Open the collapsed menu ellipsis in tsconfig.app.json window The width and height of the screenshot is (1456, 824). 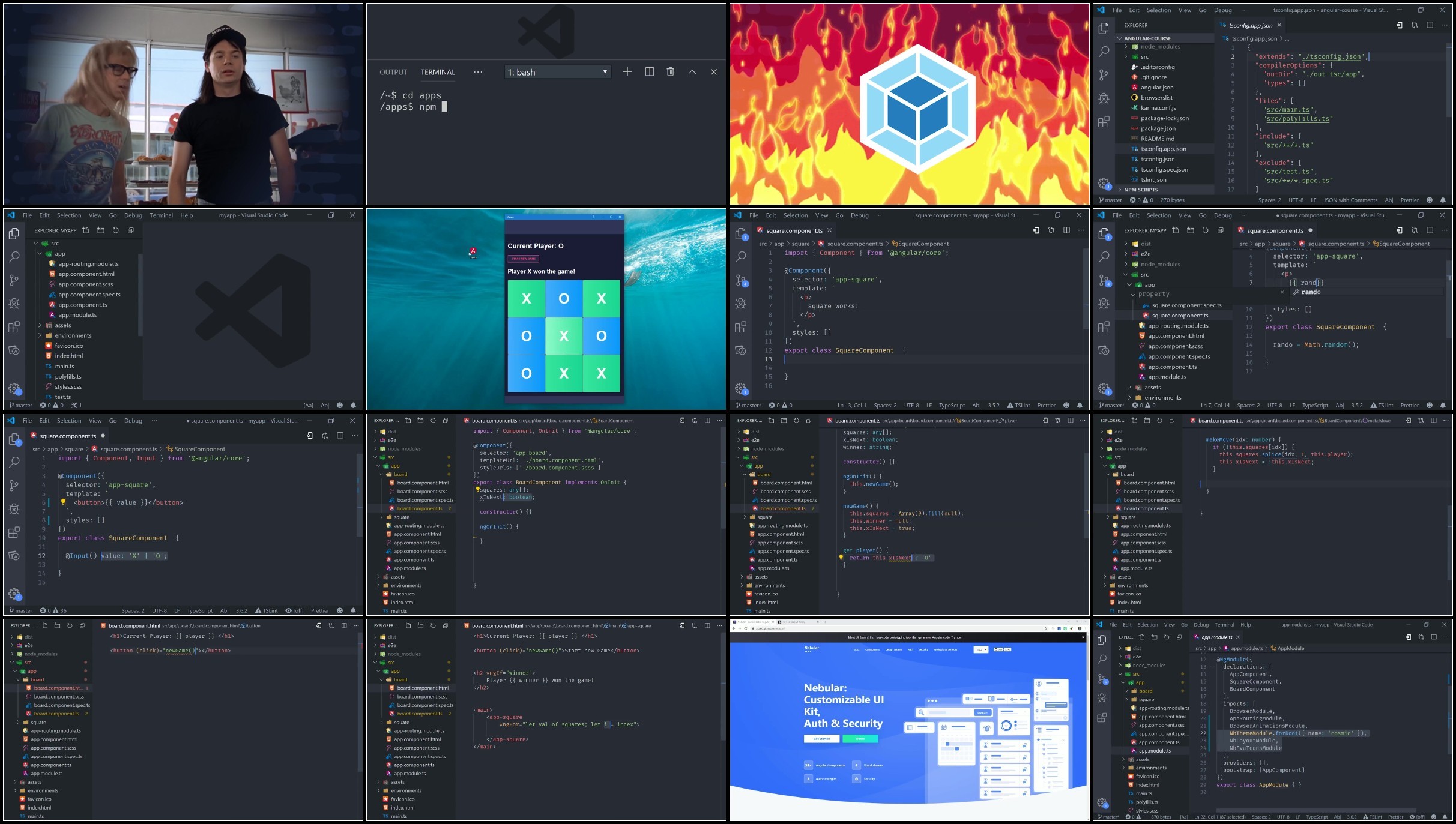pyautogui.click(x=1243, y=10)
